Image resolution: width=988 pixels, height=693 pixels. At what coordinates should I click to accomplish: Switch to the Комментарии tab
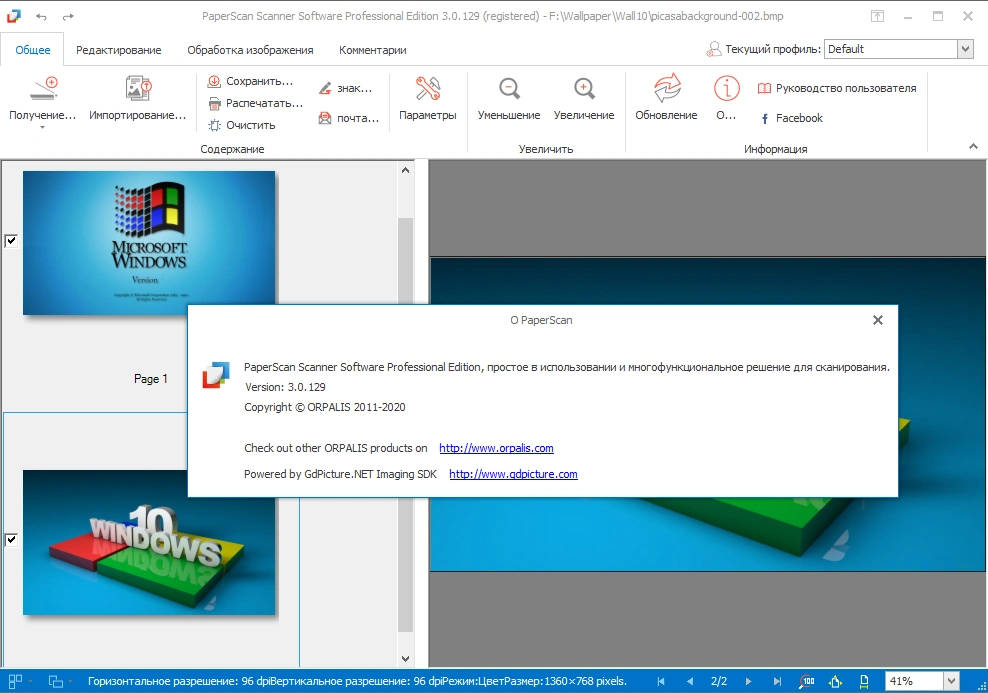pyautogui.click(x=372, y=50)
